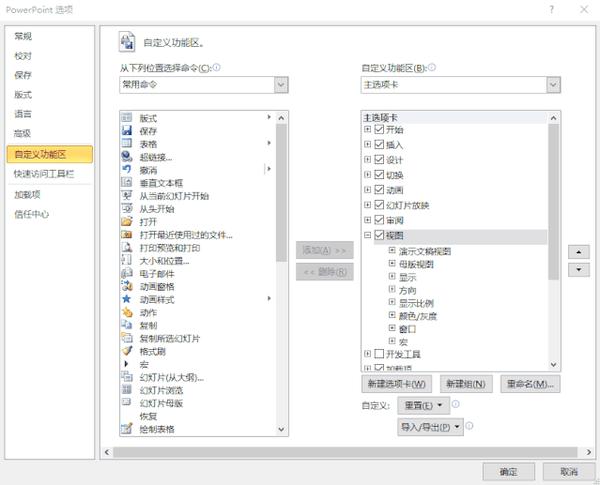Viewport: 600px width, 485px height.
Task: Open the 重置 dropdown button
Action: pyautogui.click(x=423, y=405)
